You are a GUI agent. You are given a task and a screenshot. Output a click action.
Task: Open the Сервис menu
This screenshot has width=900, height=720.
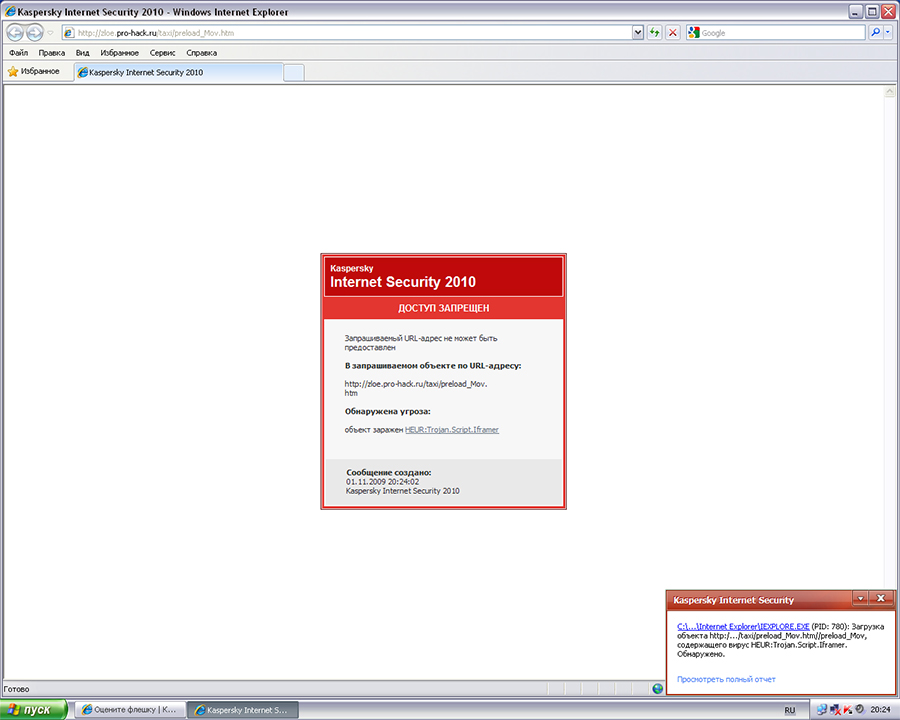(x=162, y=53)
